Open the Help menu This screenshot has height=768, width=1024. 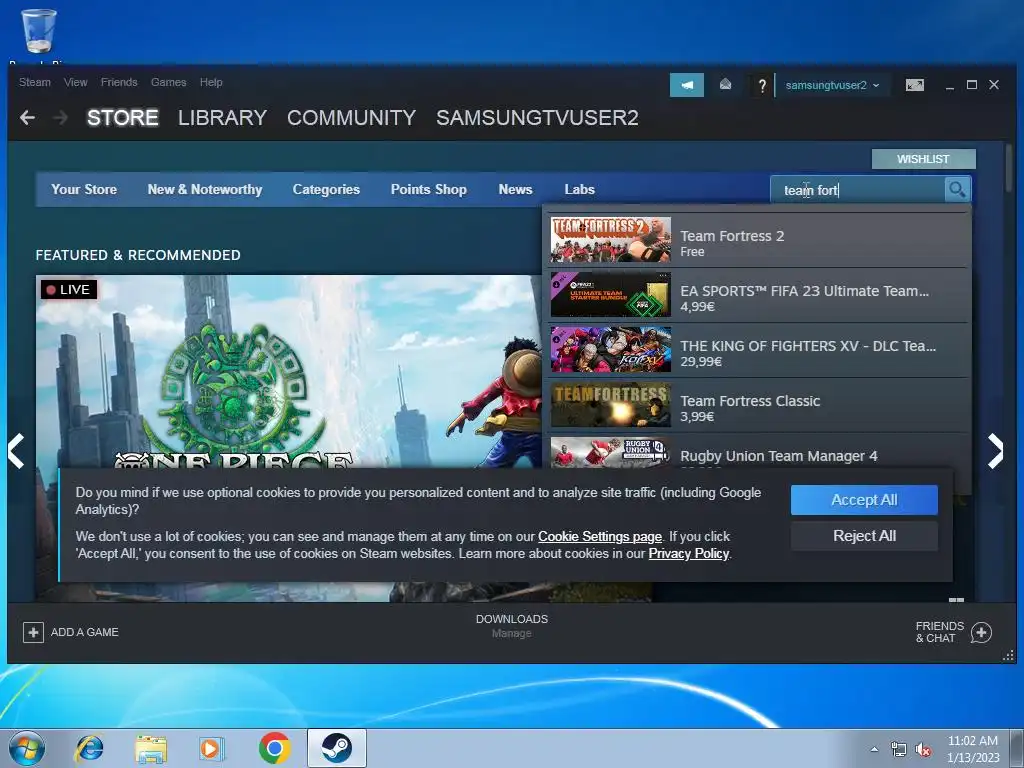(x=211, y=82)
